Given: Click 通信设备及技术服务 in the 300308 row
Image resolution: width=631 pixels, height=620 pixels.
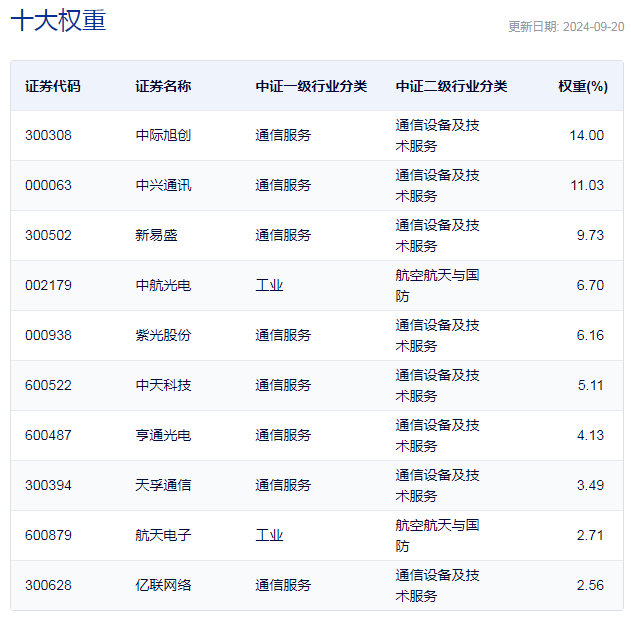Looking at the screenshot, I should tap(437, 135).
